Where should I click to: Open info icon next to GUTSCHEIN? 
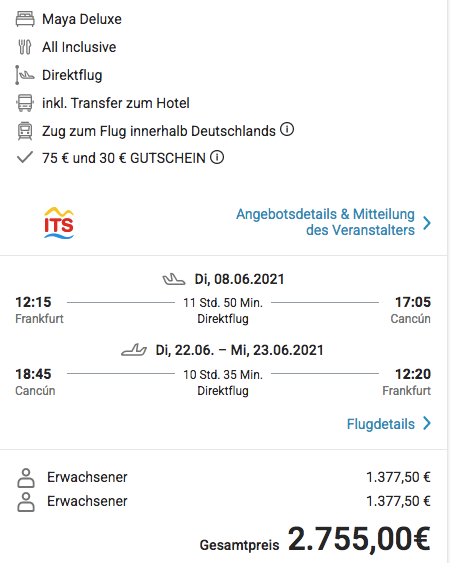(217, 157)
